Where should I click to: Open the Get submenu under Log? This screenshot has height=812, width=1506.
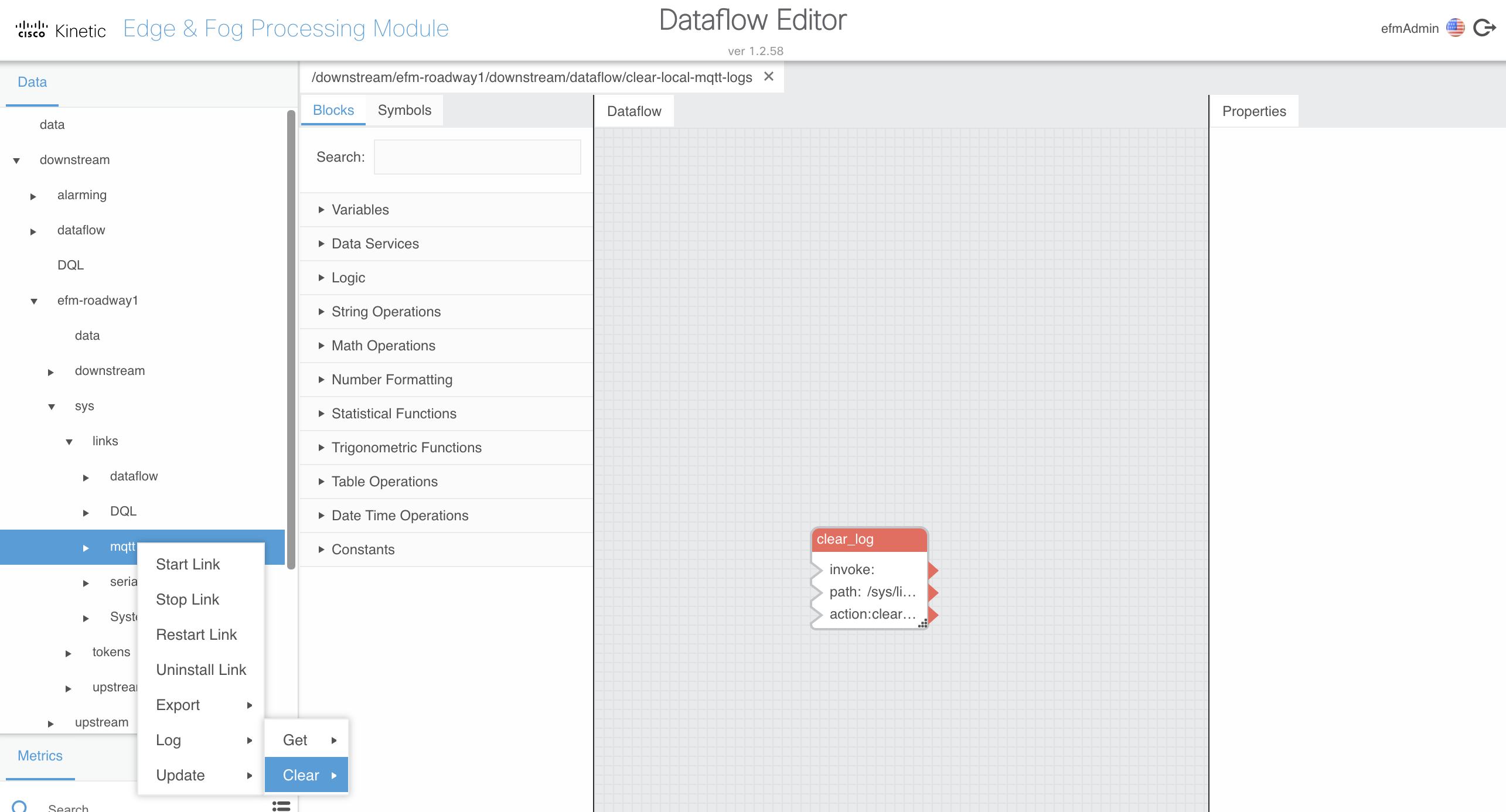306,740
